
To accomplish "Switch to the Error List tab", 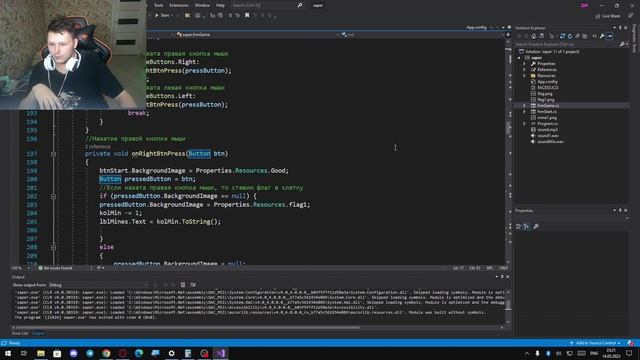I will tap(20, 333).
